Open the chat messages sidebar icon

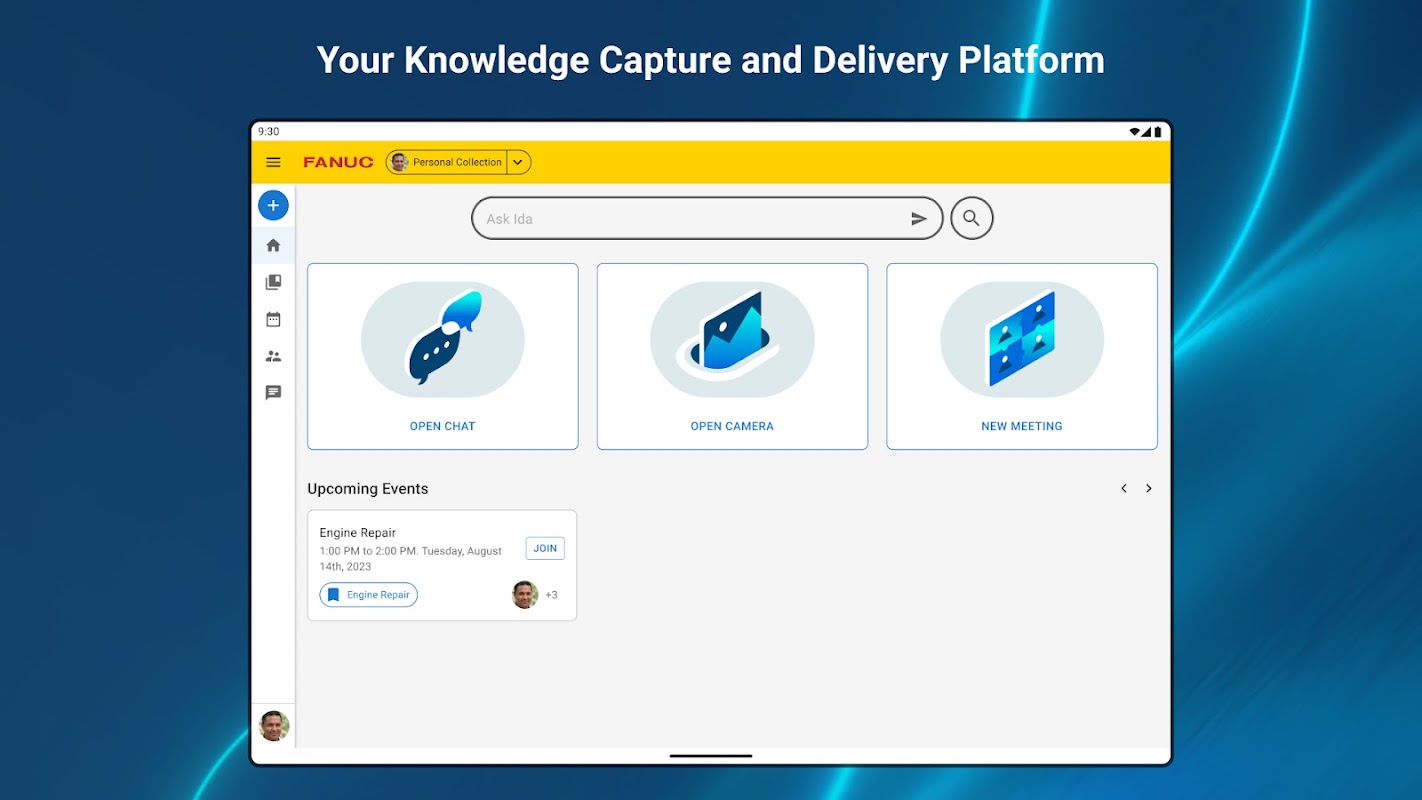point(273,393)
